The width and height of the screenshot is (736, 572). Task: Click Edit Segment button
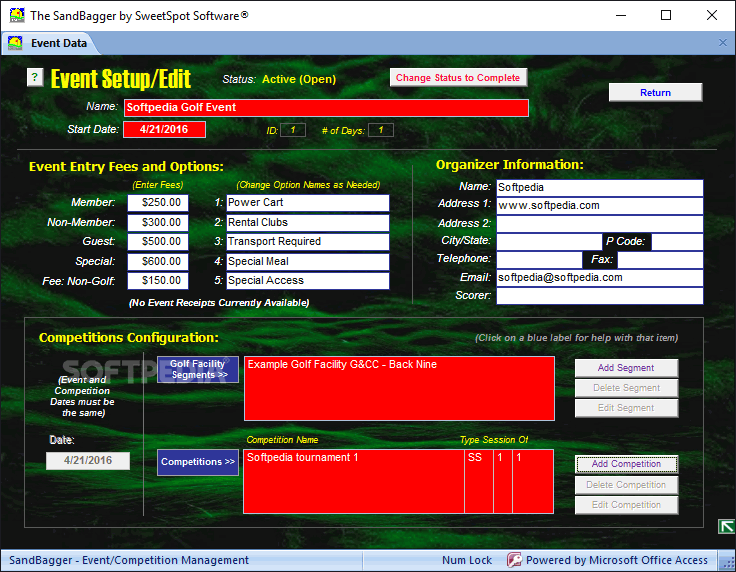pyautogui.click(x=626, y=408)
